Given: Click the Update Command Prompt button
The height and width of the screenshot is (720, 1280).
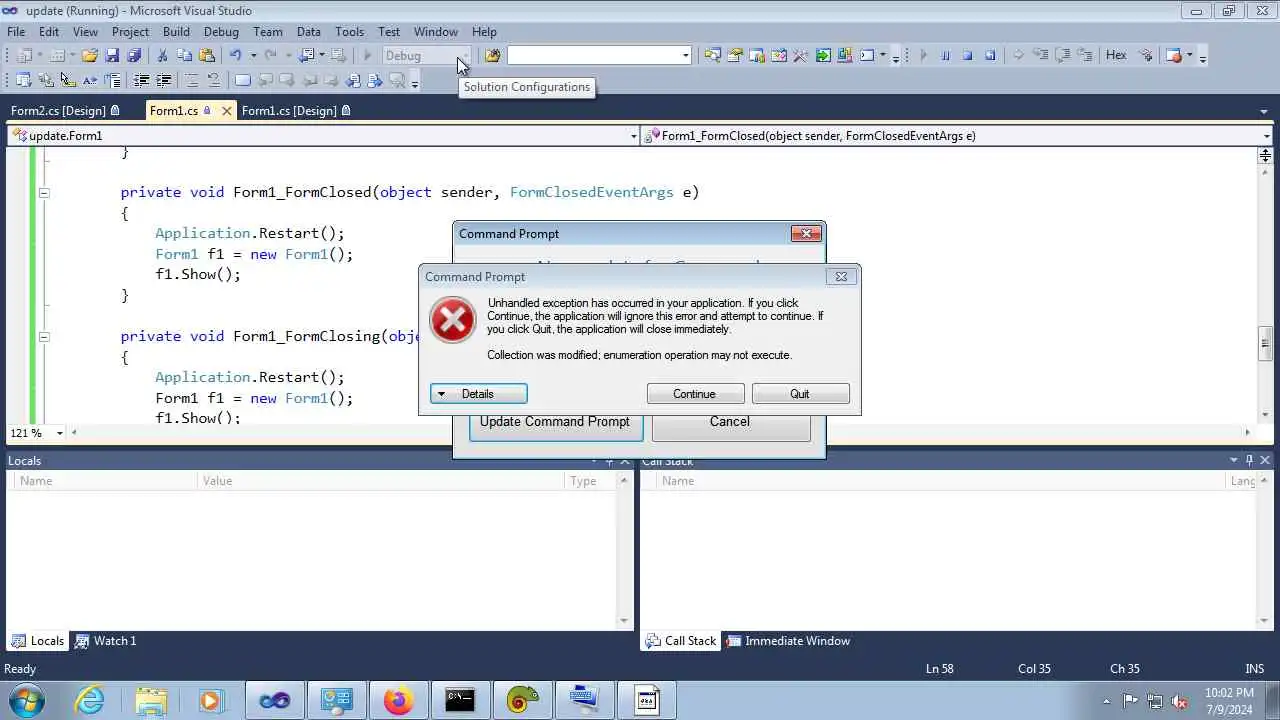Looking at the screenshot, I should pos(555,422).
